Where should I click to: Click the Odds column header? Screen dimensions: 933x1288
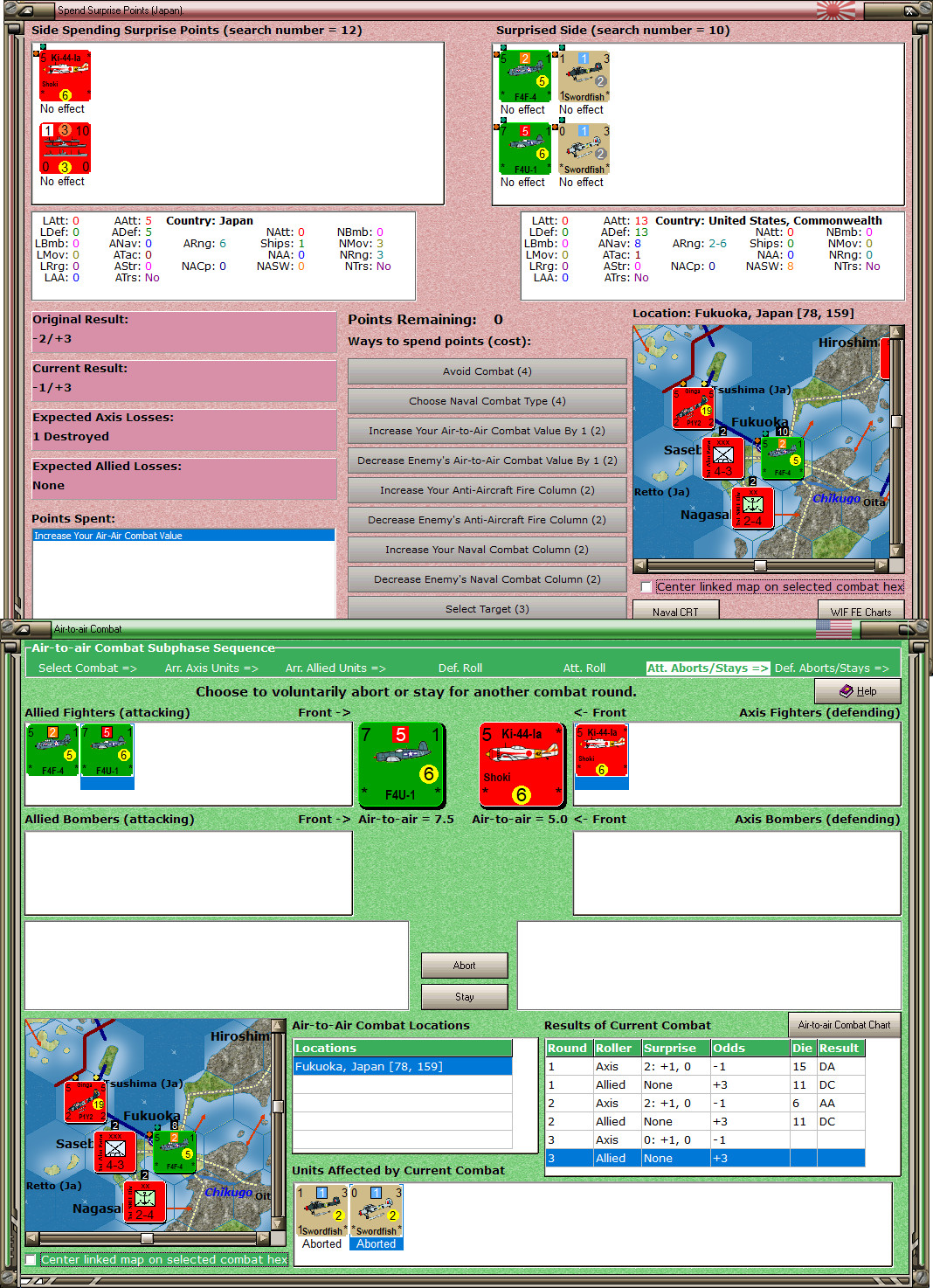[x=750, y=1048]
